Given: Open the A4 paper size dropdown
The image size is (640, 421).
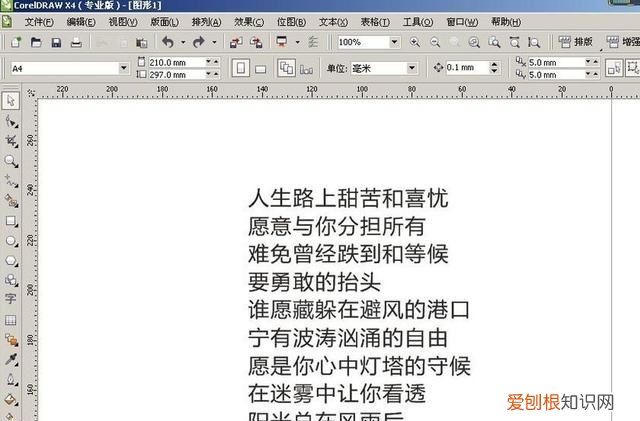Looking at the screenshot, I should [123, 68].
